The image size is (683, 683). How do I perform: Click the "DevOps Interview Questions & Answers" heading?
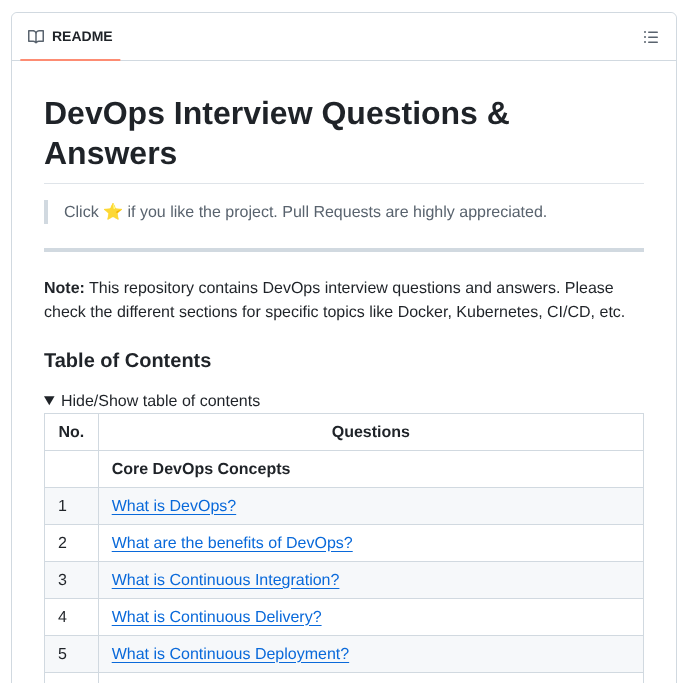277,133
